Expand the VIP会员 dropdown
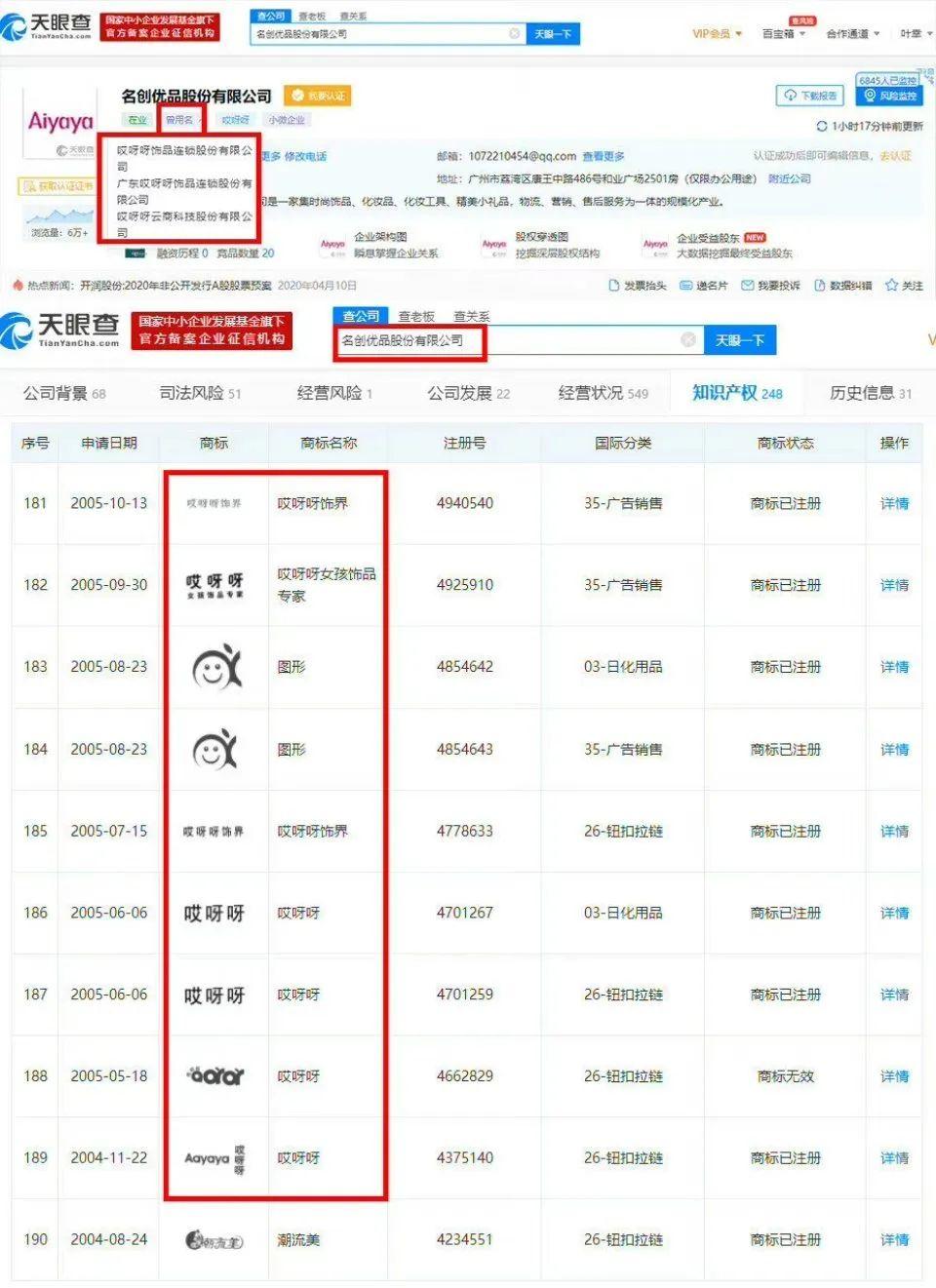Image resolution: width=936 pixels, height=1288 pixels. pyautogui.click(x=718, y=34)
